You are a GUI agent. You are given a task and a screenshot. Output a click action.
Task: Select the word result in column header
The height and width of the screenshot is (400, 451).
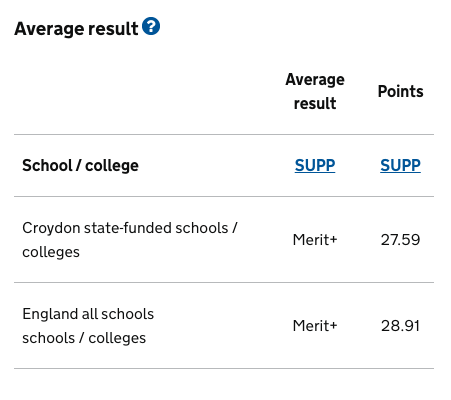coord(315,103)
